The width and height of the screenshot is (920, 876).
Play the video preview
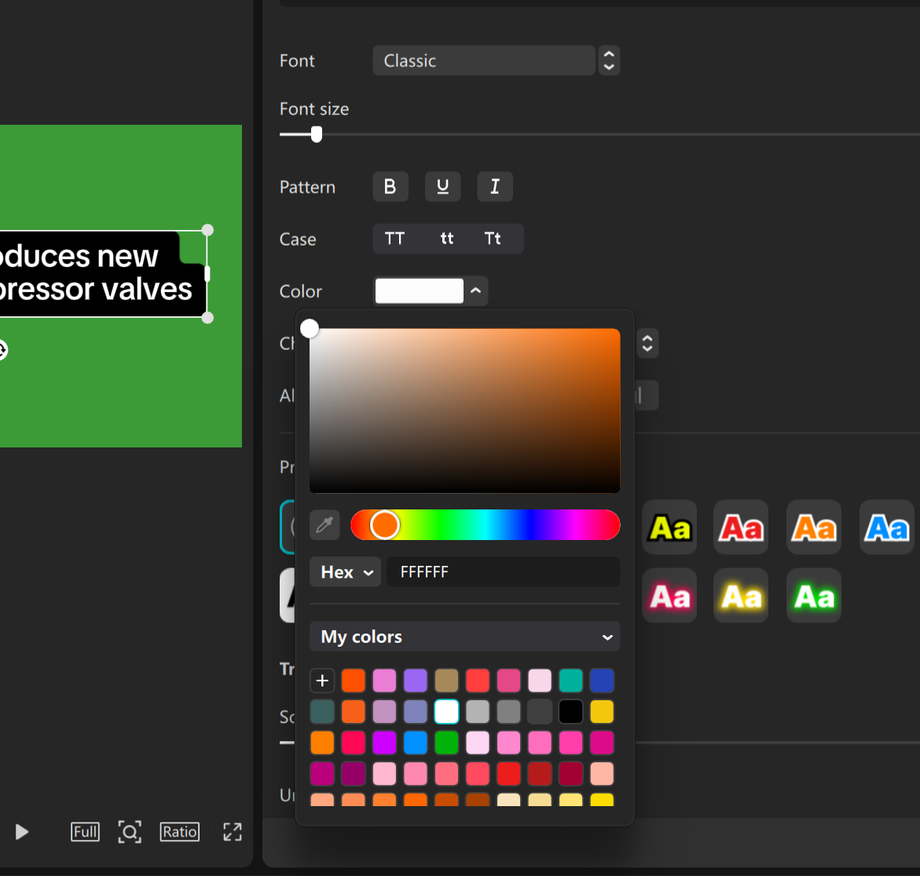pyautogui.click(x=22, y=831)
